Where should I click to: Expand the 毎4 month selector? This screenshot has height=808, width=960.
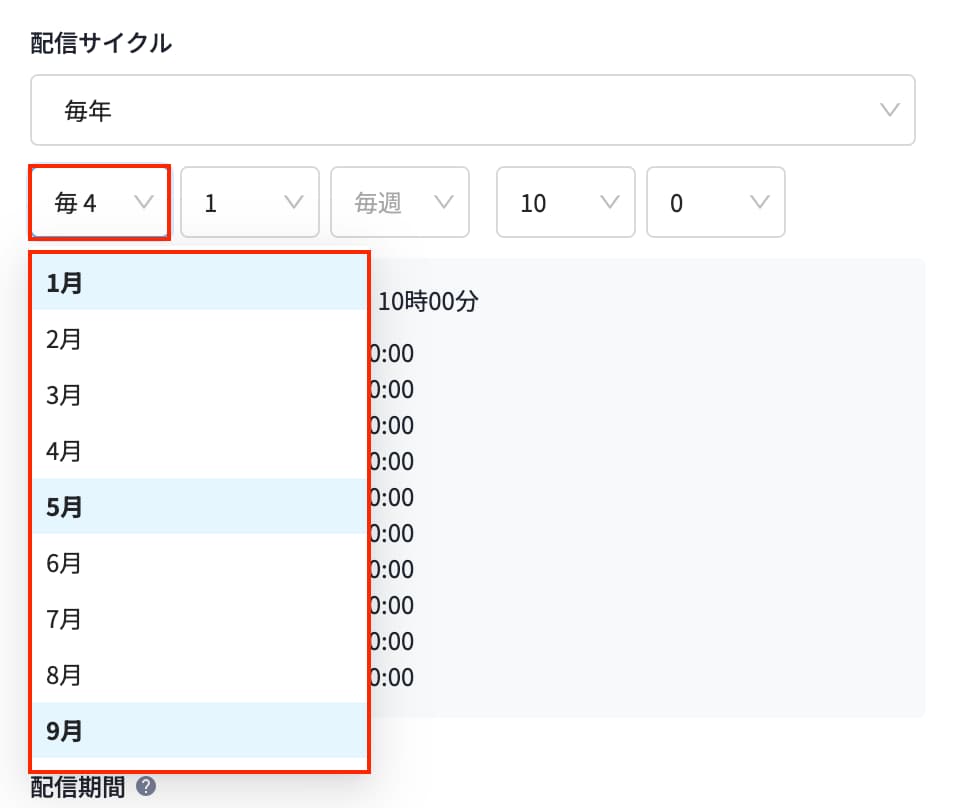coord(99,203)
